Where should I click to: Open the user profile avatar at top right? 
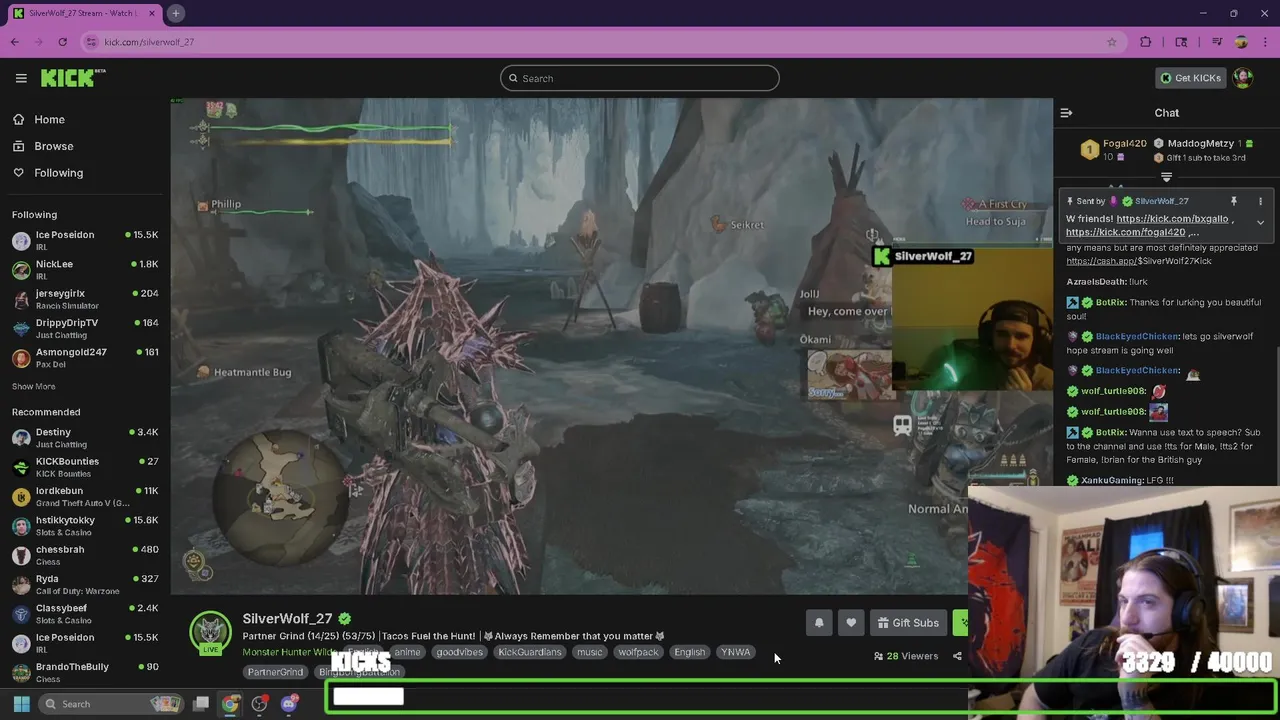pos(1243,78)
